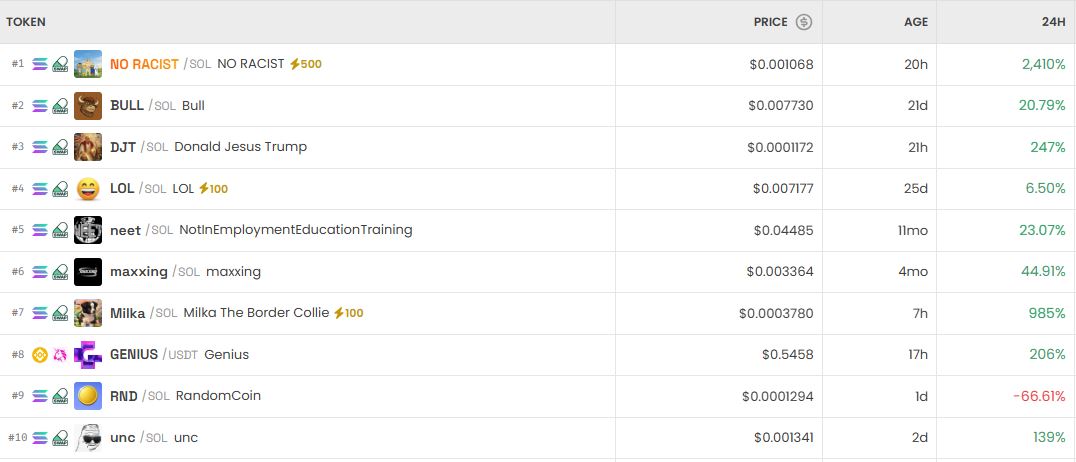Click the GENIUS purple G logo

point(88,354)
